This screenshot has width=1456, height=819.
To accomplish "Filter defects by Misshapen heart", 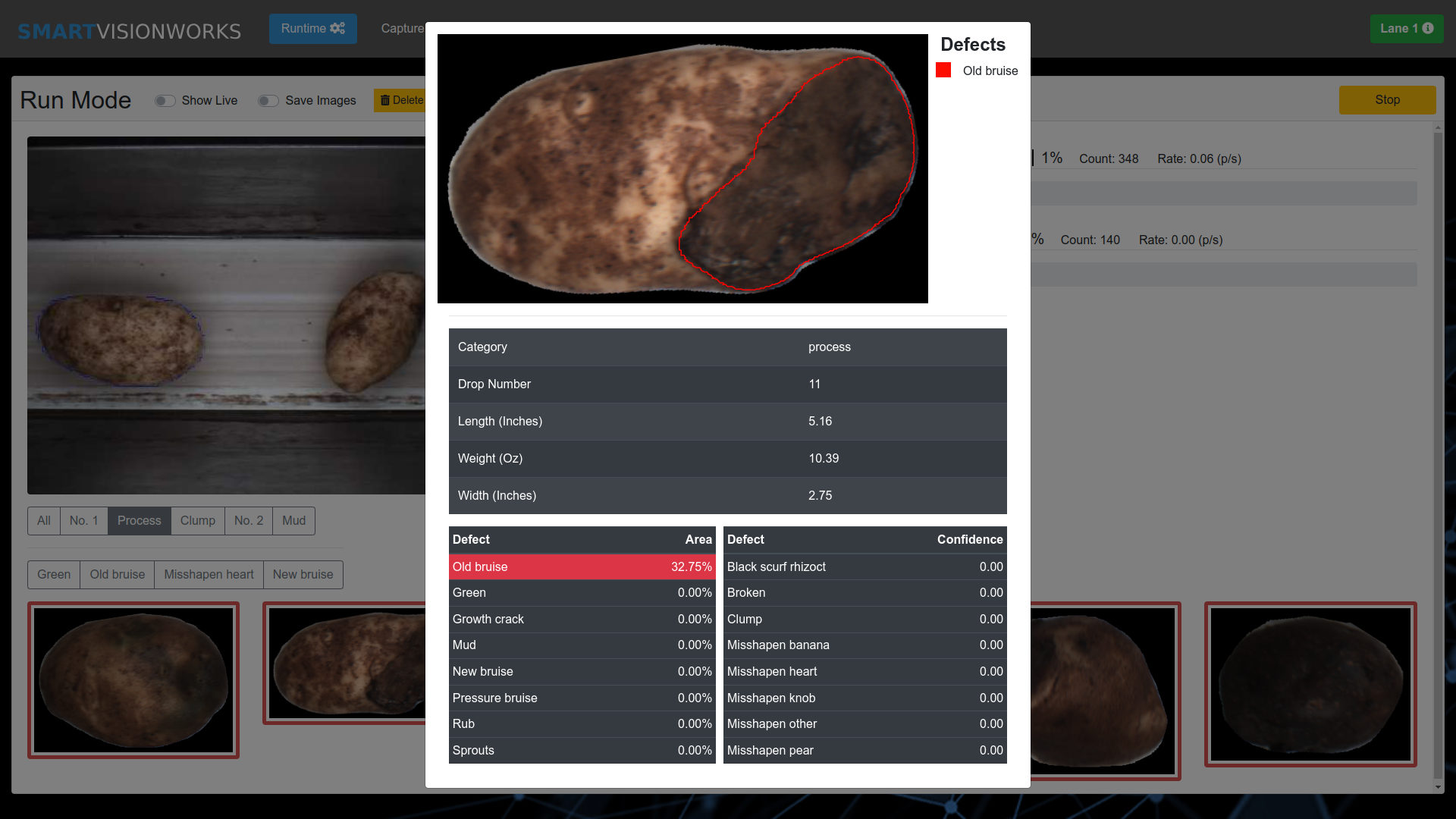I will click(209, 574).
